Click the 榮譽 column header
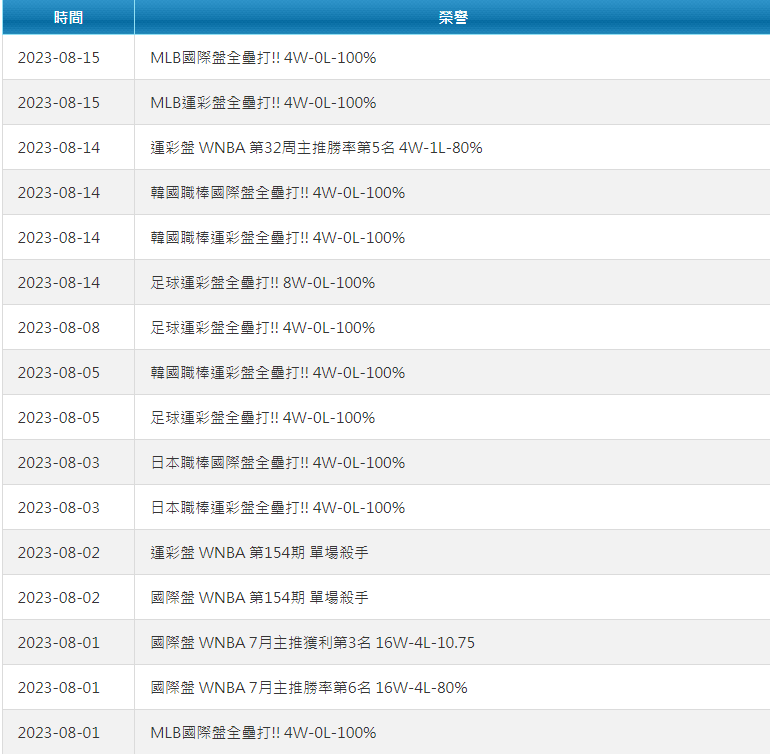770x754 pixels. (452, 17)
